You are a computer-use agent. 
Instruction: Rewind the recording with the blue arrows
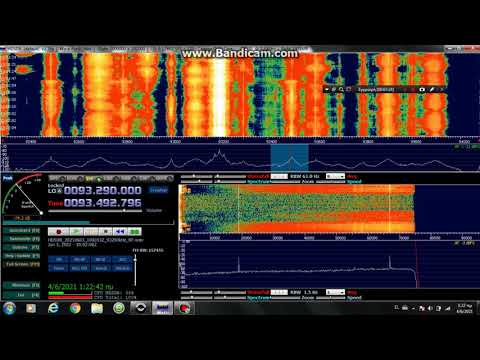(x=120, y=231)
